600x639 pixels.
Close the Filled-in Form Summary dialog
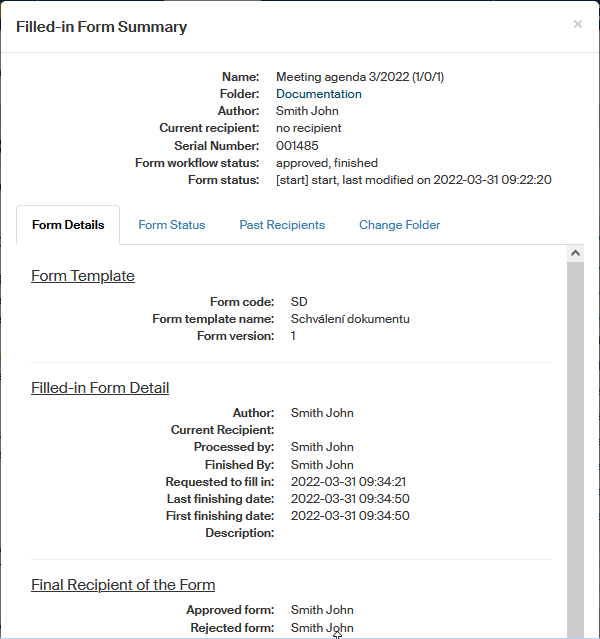(x=577, y=25)
